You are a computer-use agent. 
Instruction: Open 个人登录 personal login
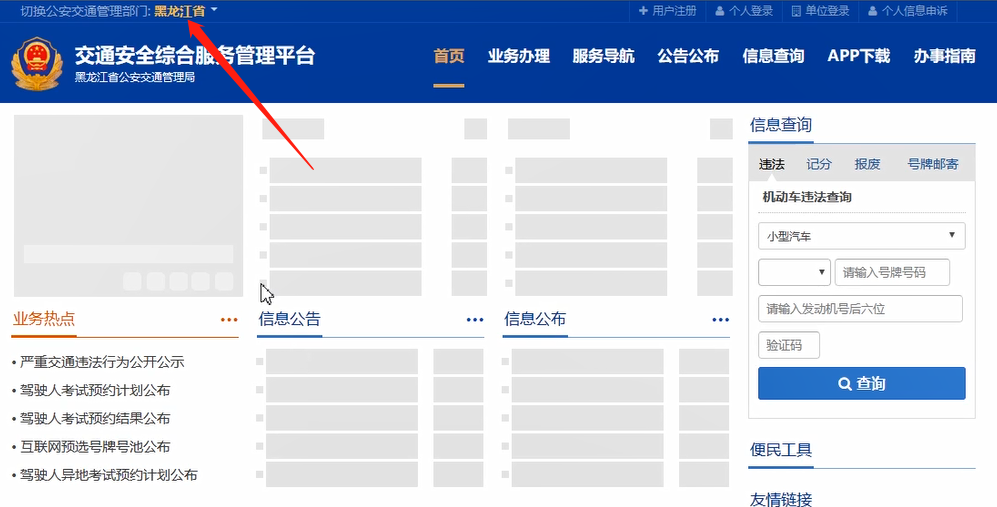[x=744, y=11]
